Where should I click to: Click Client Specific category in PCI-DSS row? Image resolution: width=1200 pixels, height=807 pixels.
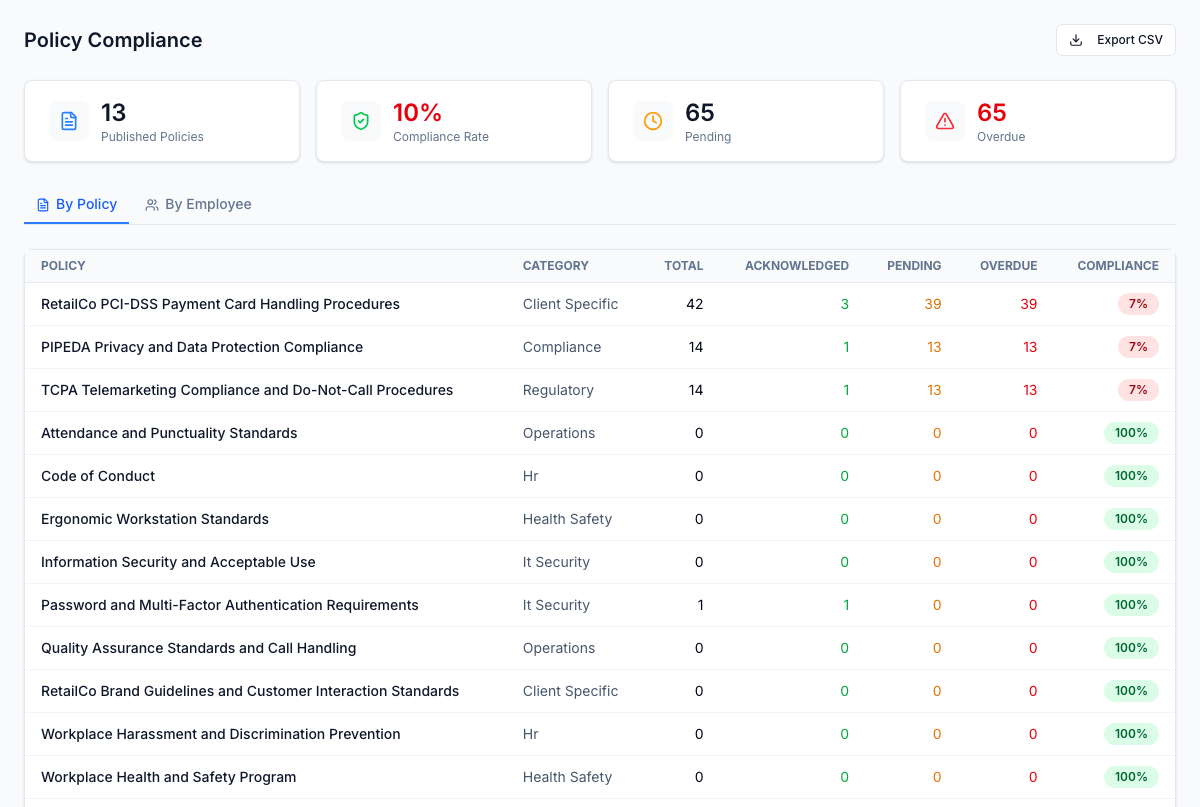pos(570,304)
